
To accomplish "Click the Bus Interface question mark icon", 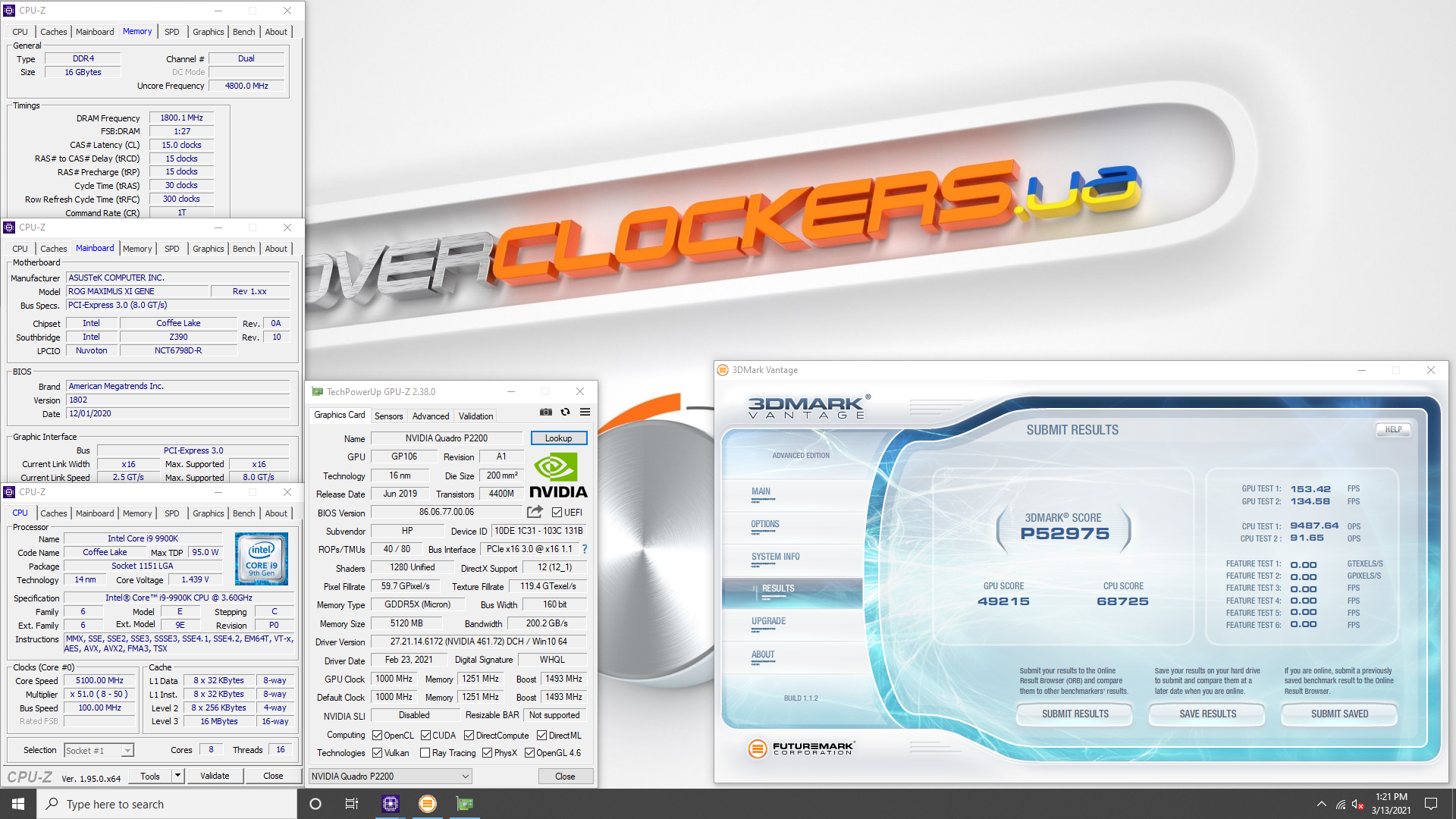I will (x=584, y=549).
